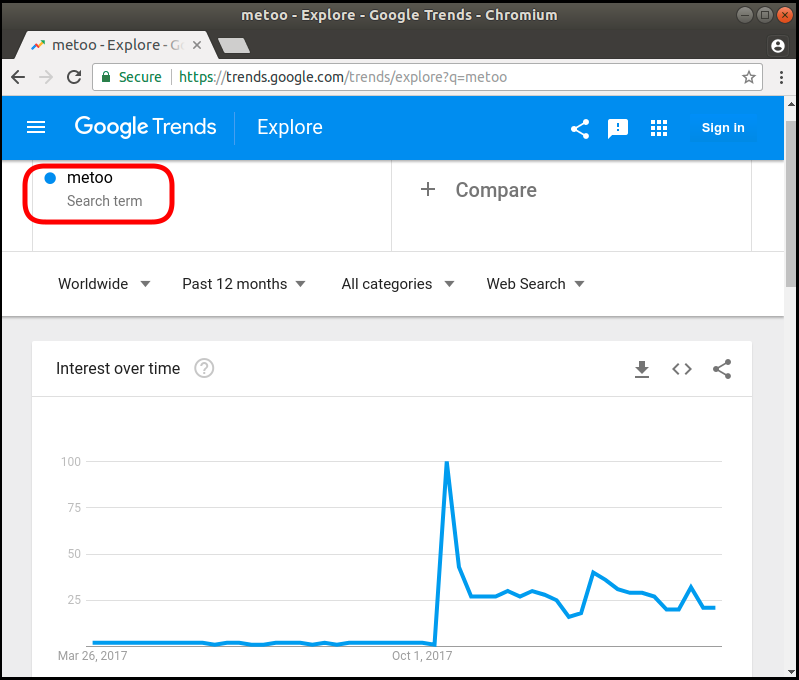Open the Google apps grid
The height and width of the screenshot is (680, 799).
click(x=658, y=128)
